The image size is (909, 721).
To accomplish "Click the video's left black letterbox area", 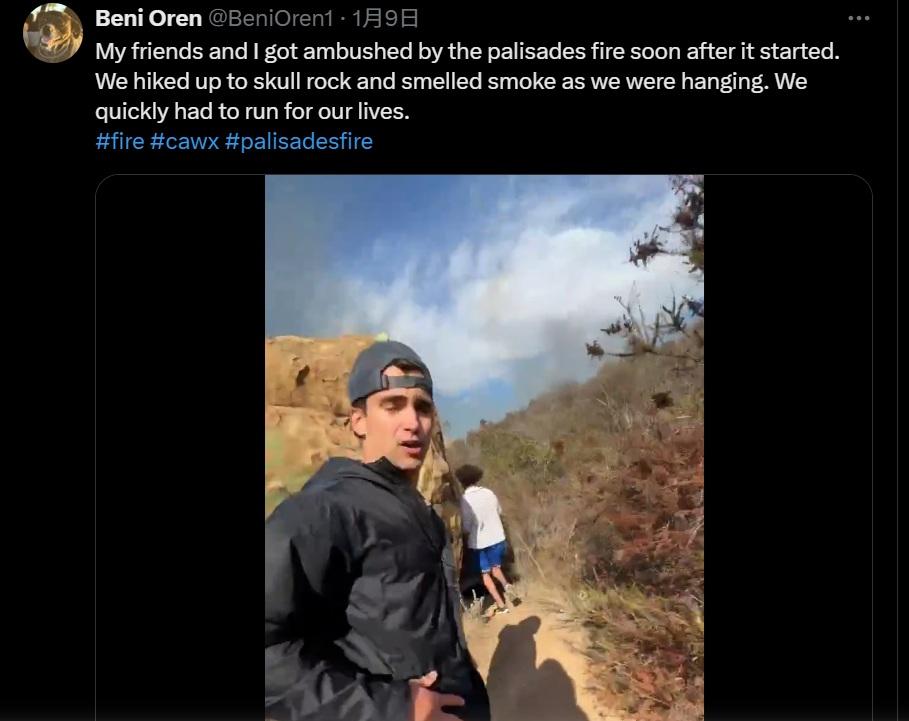I will (x=180, y=447).
